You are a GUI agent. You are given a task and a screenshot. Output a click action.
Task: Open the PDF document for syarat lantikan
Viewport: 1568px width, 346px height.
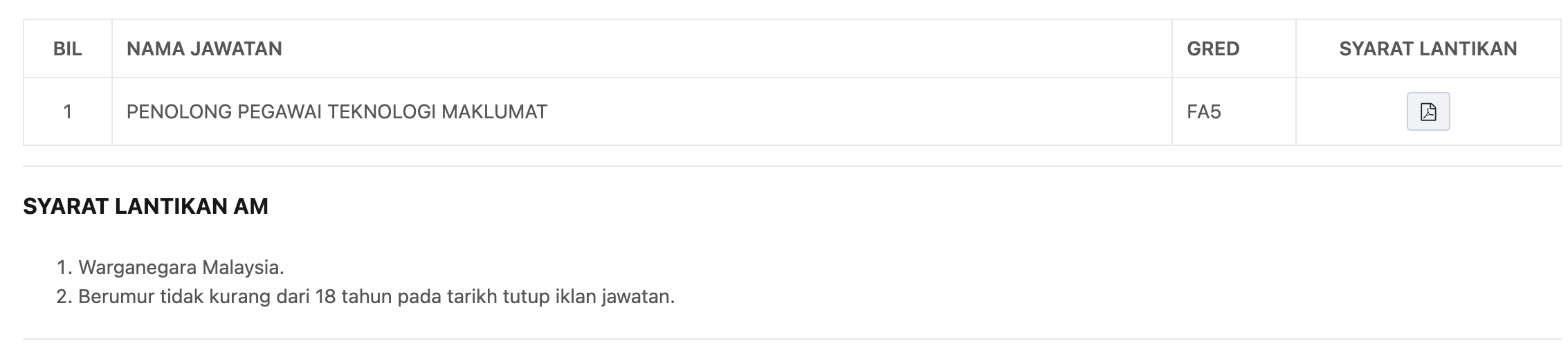pyautogui.click(x=1428, y=111)
